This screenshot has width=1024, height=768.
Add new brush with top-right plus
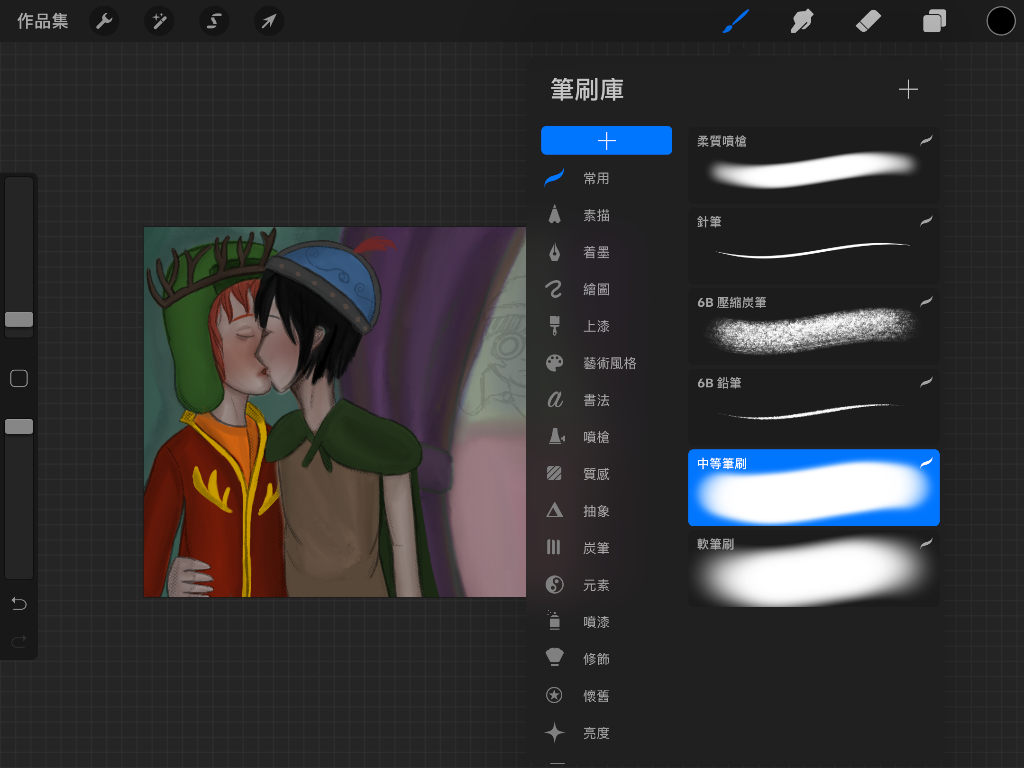pyautogui.click(x=908, y=89)
